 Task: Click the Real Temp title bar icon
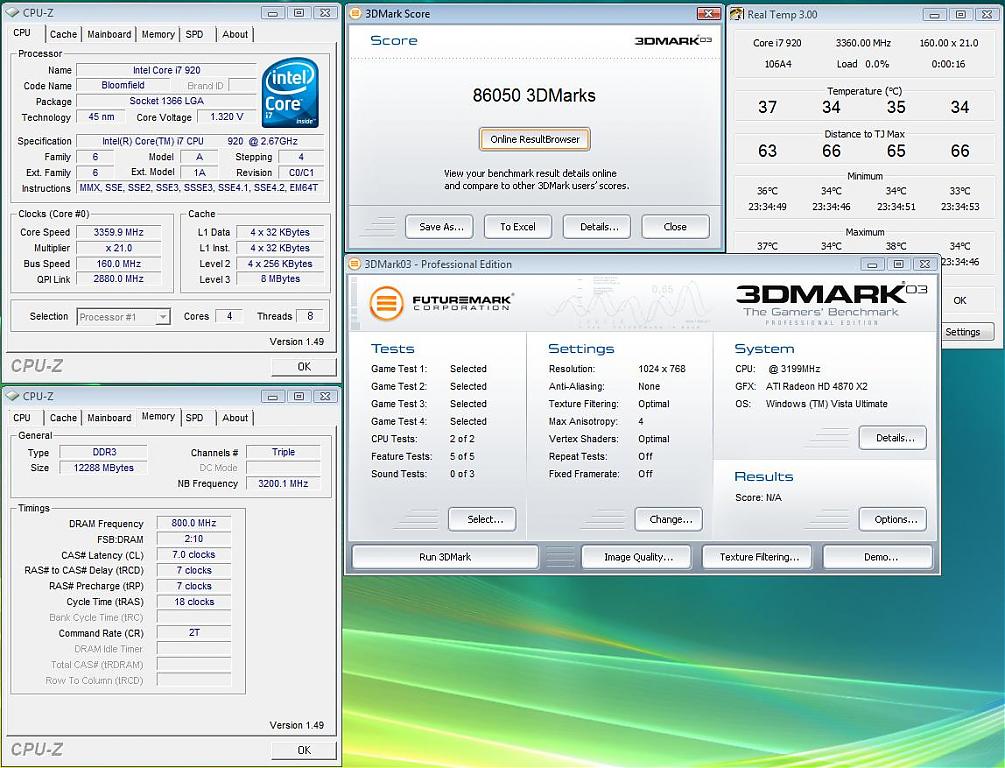737,14
